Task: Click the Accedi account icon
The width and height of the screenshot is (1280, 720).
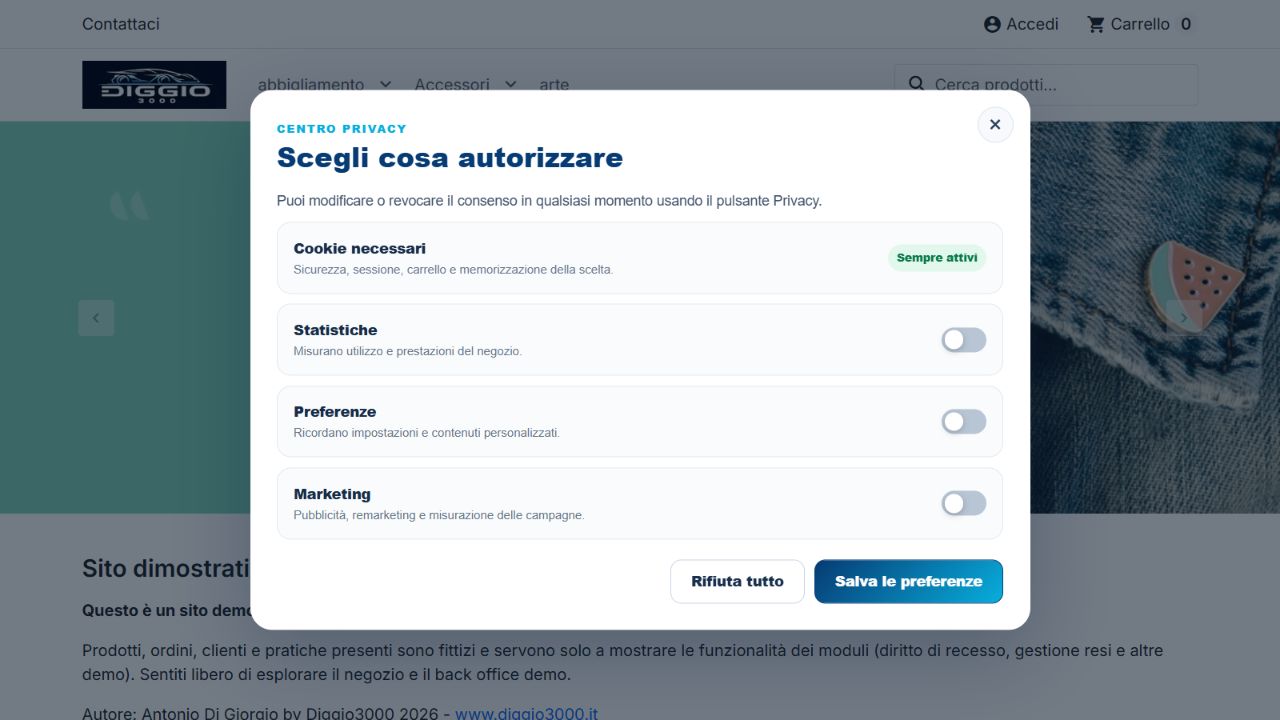Action: pos(992,24)
